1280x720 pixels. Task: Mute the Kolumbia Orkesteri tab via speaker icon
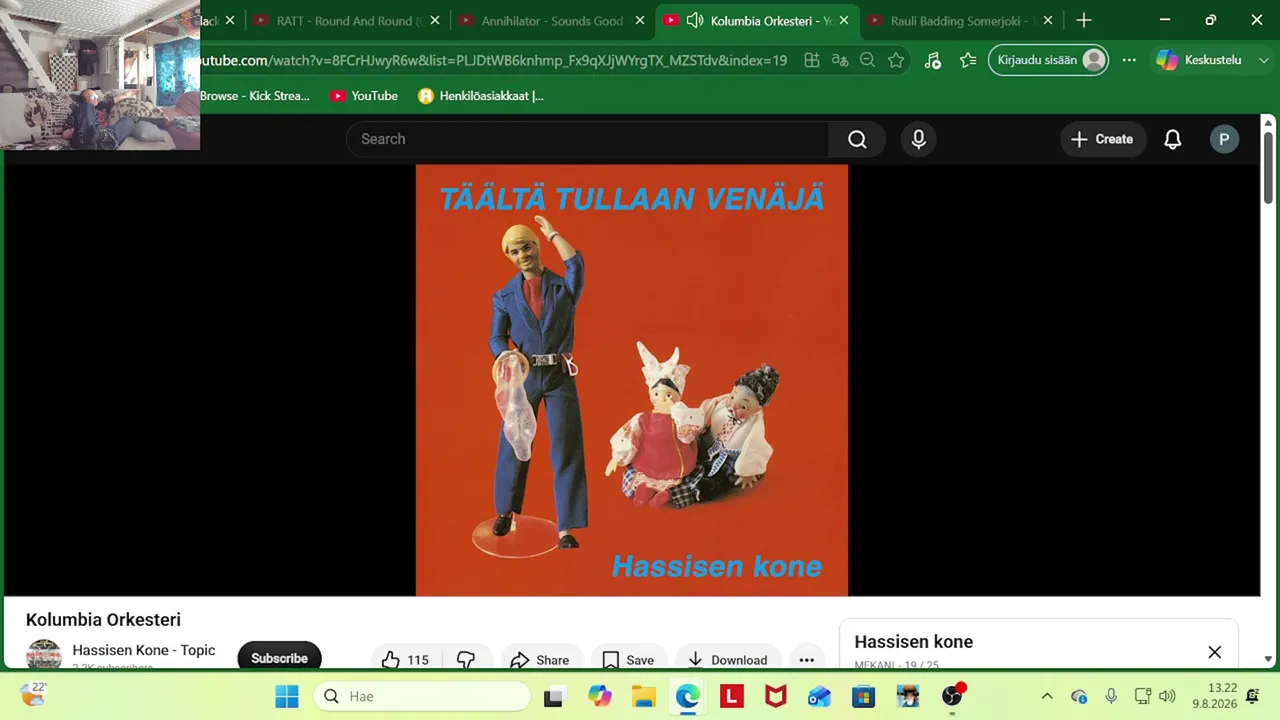(x=695, y=20)
